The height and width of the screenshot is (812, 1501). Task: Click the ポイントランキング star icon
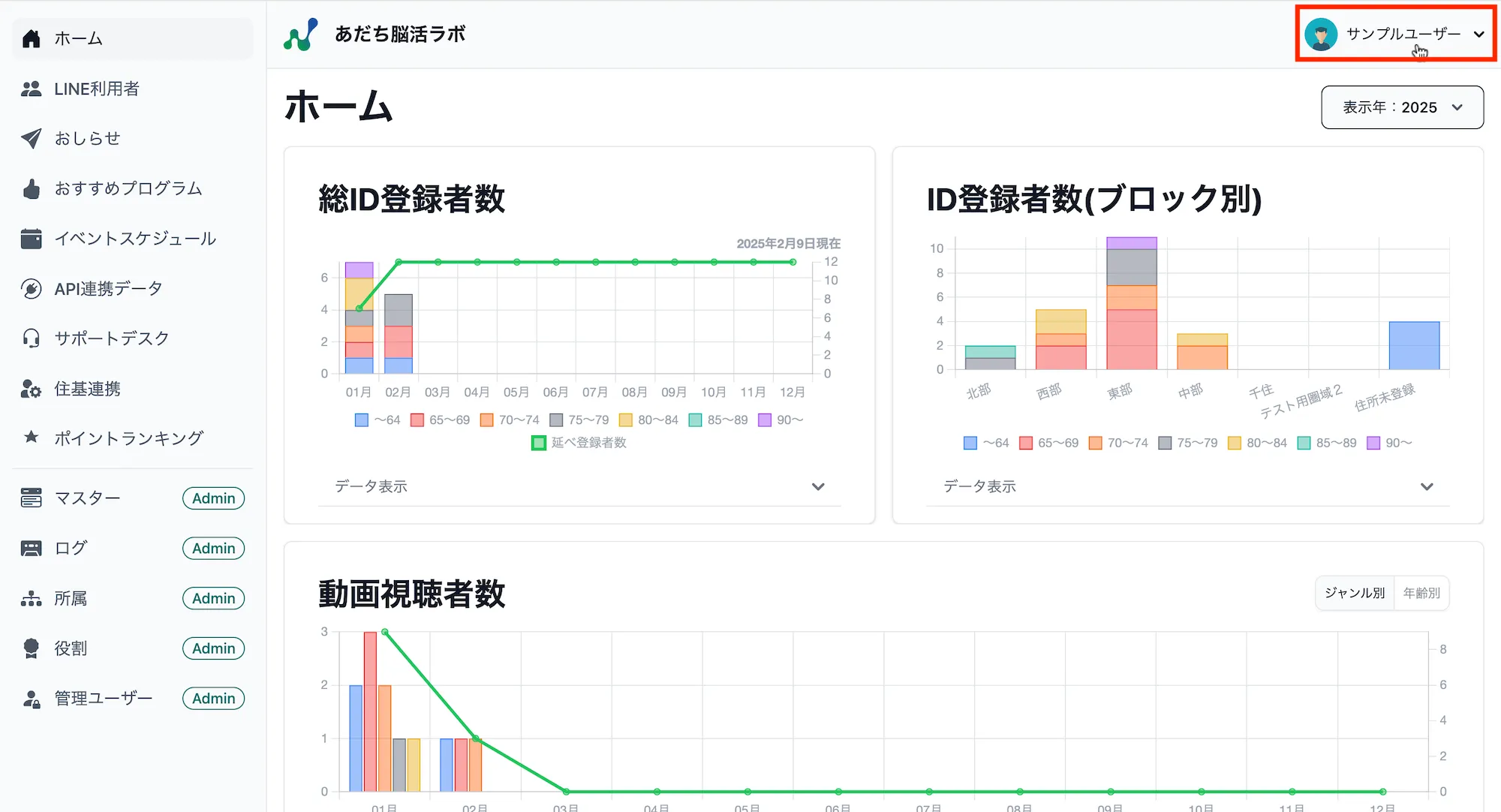[31, 437]
